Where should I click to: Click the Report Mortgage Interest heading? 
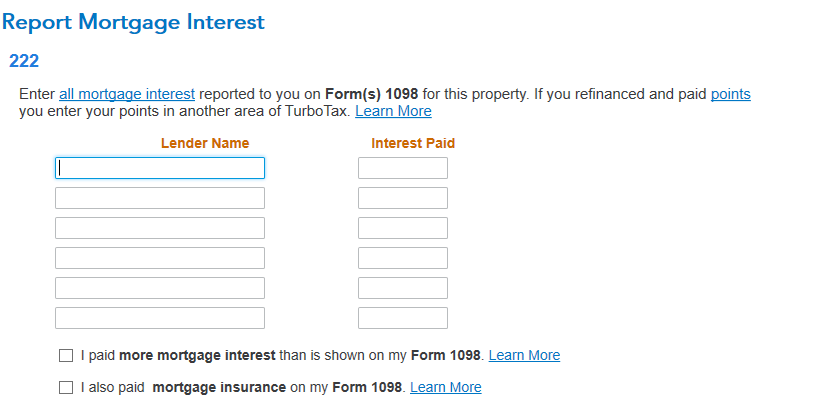tap(133, 22)
